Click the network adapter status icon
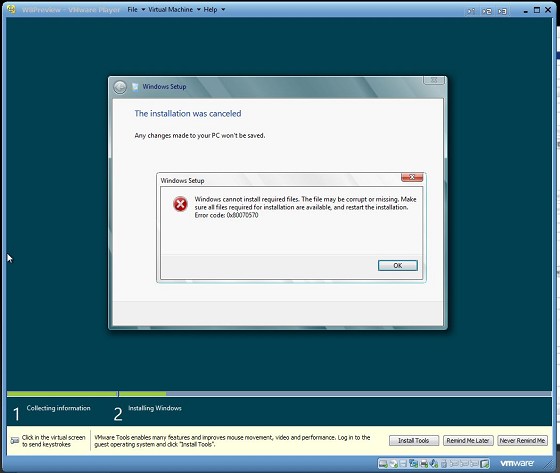The width and height of the screenshot is (560, 473). pos(414,464)
